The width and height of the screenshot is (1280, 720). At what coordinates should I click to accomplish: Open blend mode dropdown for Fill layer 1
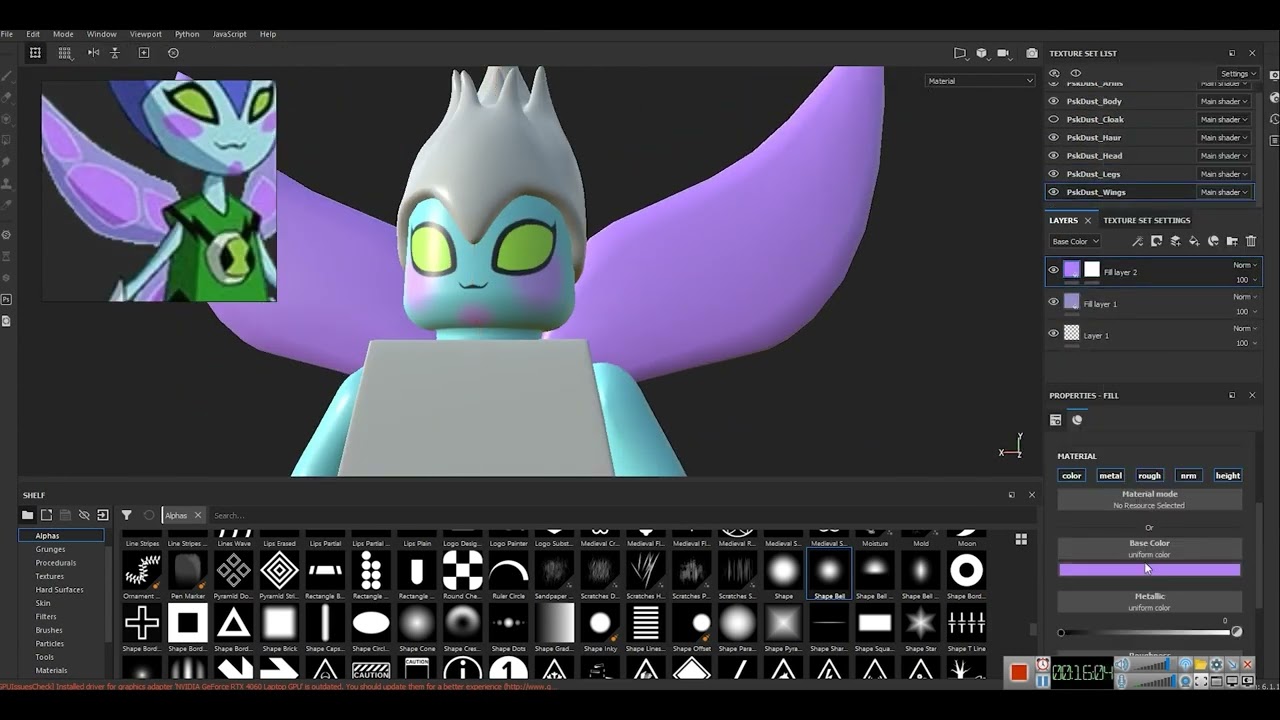pos(1245,297)
